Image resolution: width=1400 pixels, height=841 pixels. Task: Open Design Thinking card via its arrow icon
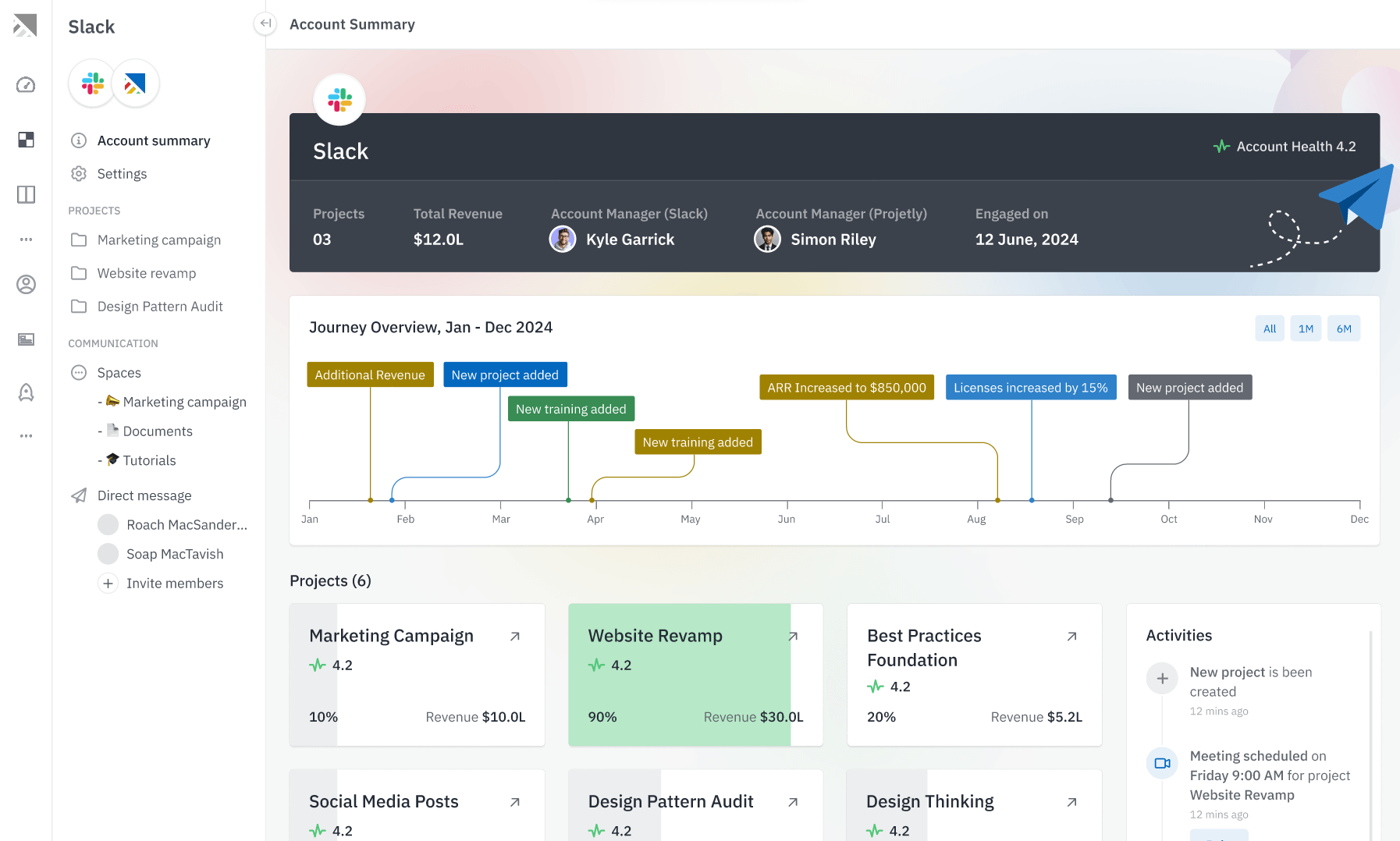[x=1072, y=802]
